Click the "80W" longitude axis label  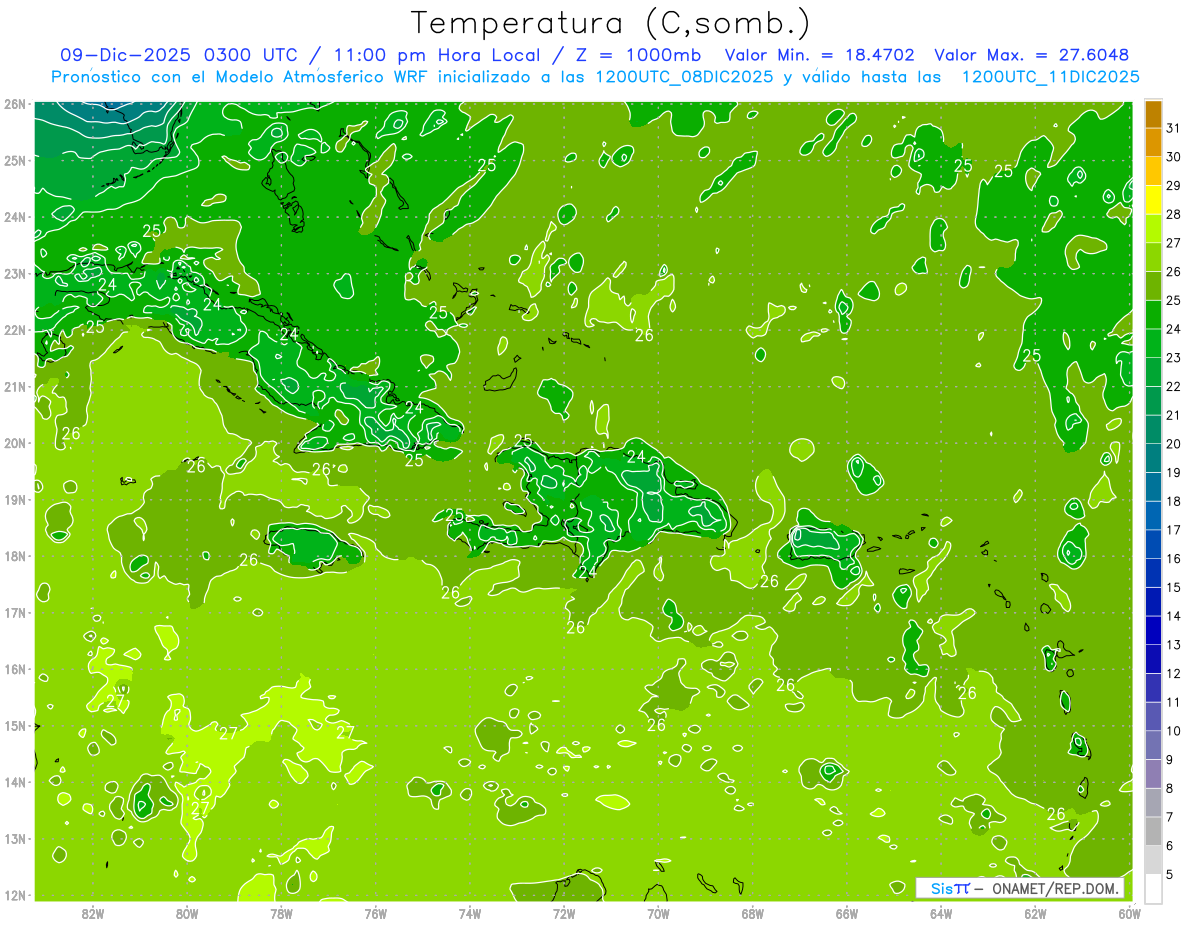(187, 914)
